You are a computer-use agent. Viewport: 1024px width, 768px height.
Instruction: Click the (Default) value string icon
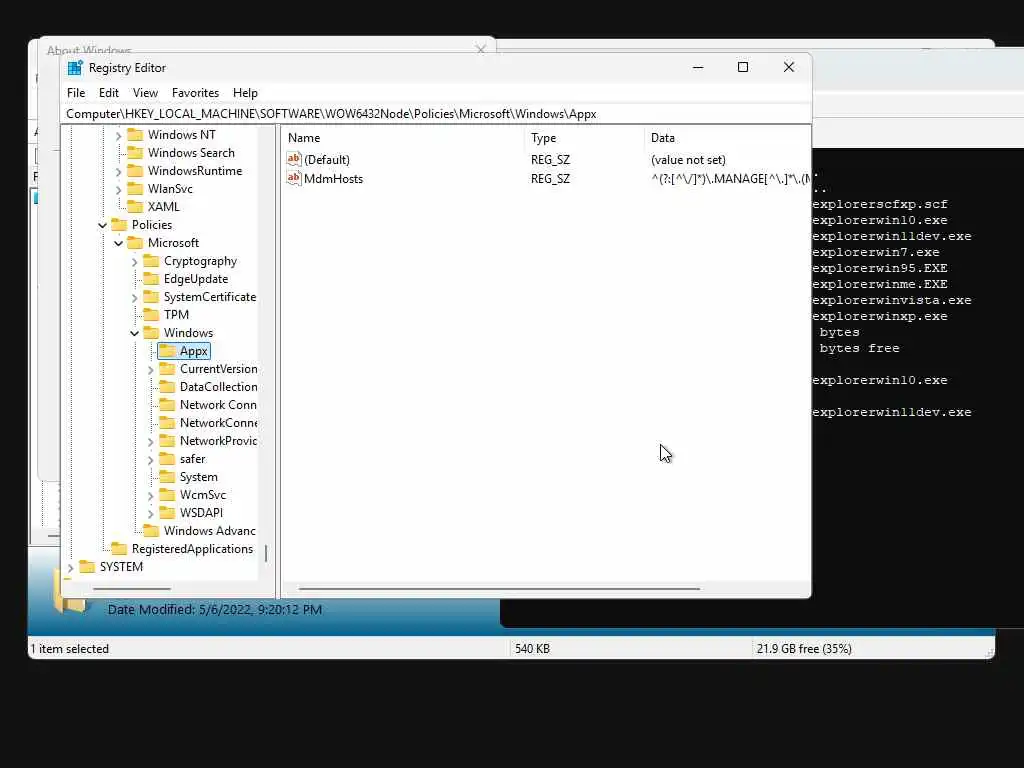pos(294,159)
